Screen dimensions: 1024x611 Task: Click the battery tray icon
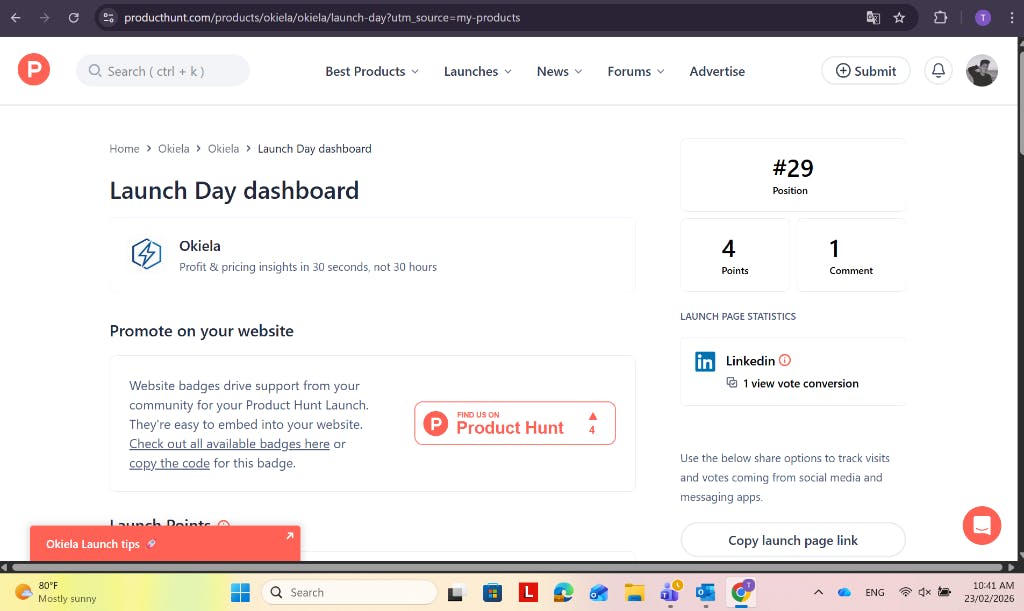click(x=944, y=592)
